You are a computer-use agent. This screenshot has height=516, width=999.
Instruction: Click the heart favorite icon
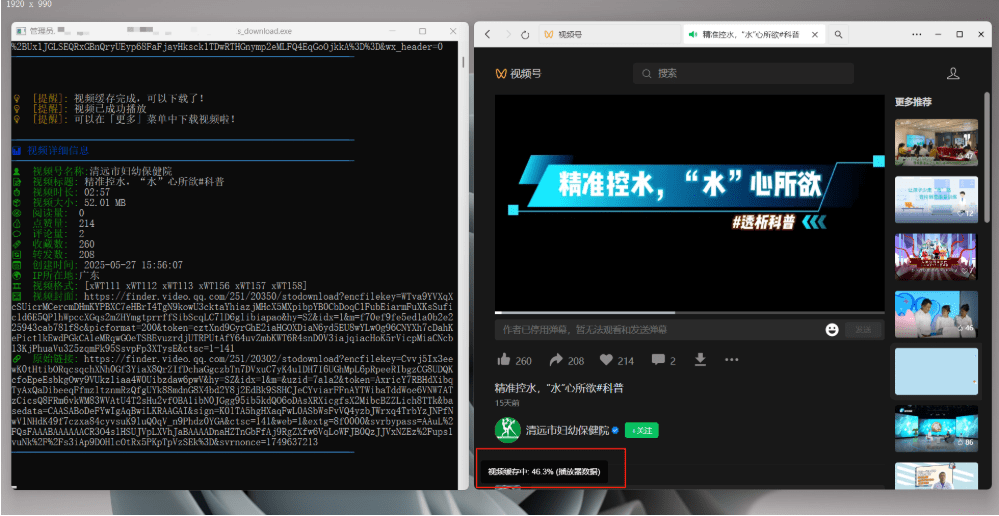click(606, 360)
